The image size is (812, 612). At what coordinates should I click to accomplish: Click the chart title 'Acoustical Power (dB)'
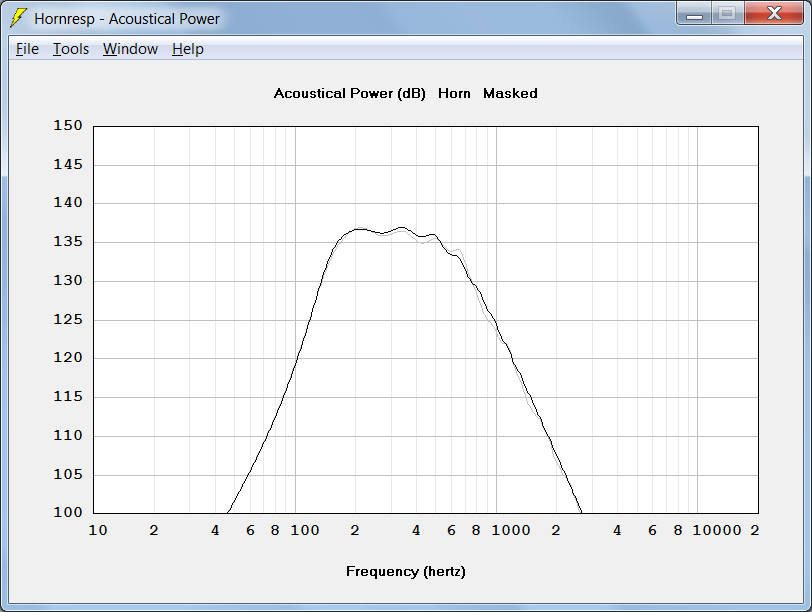pyautogui.click(x=350, y=94)
